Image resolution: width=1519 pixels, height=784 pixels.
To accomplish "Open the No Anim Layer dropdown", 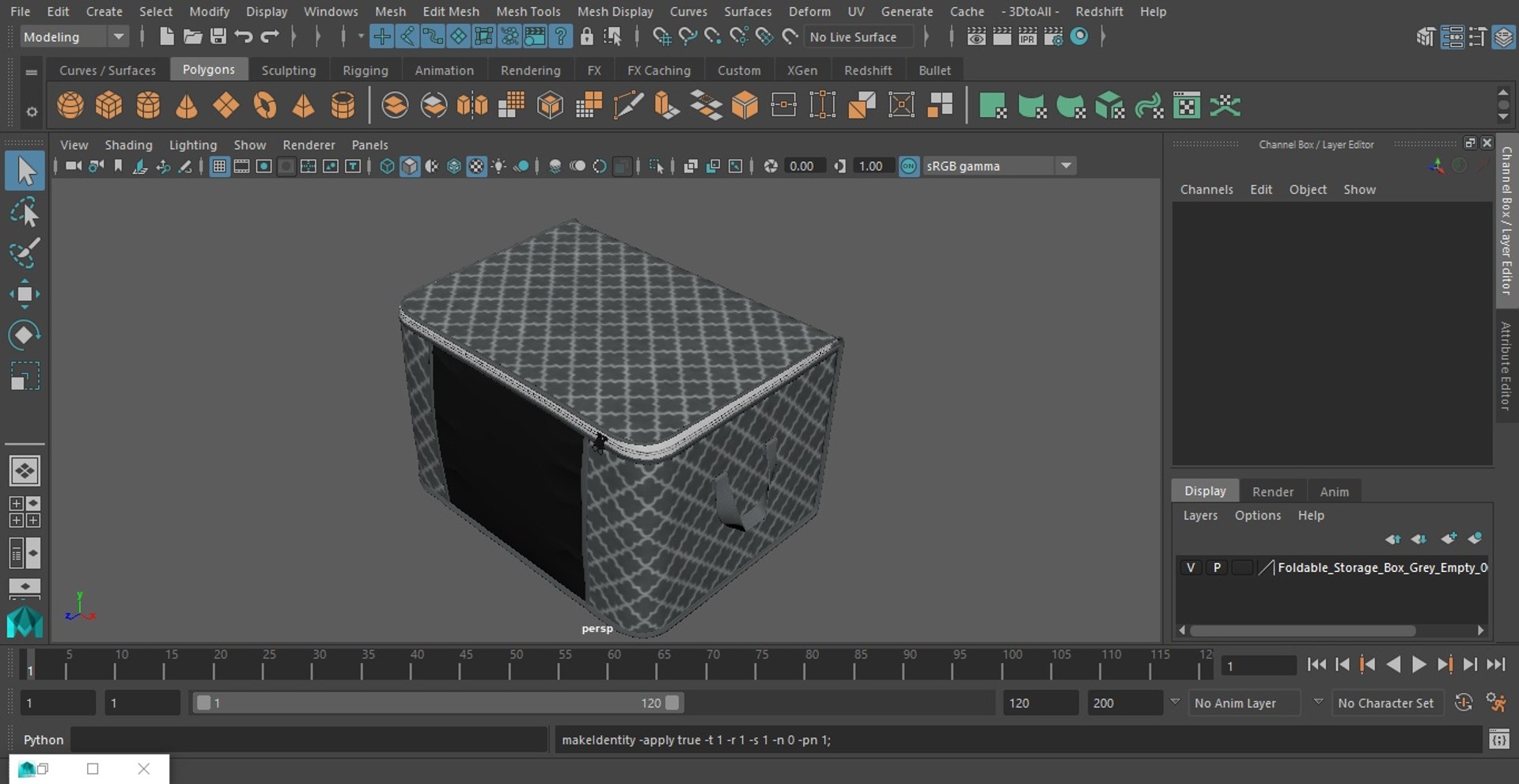I will pyautogui.click(x=1245, y=703).
